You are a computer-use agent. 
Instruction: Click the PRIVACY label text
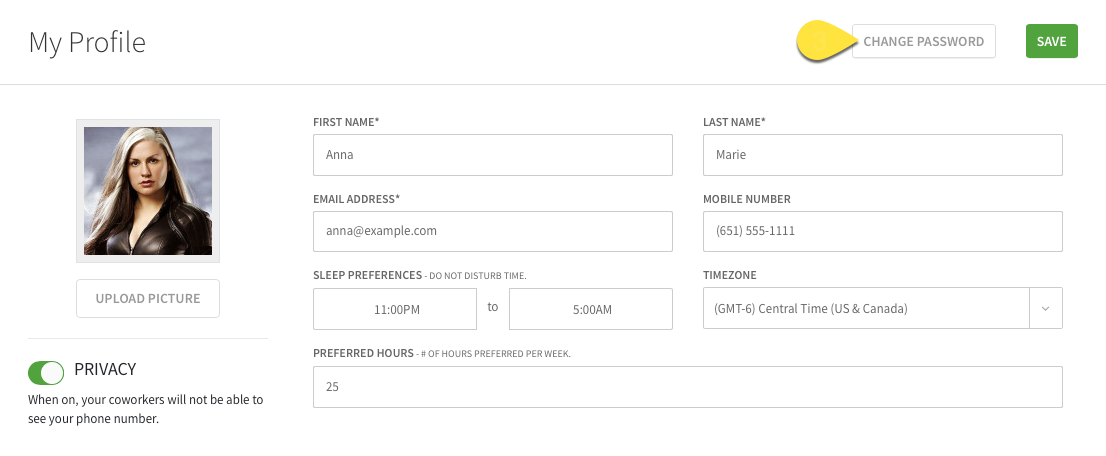click(105, 370)
